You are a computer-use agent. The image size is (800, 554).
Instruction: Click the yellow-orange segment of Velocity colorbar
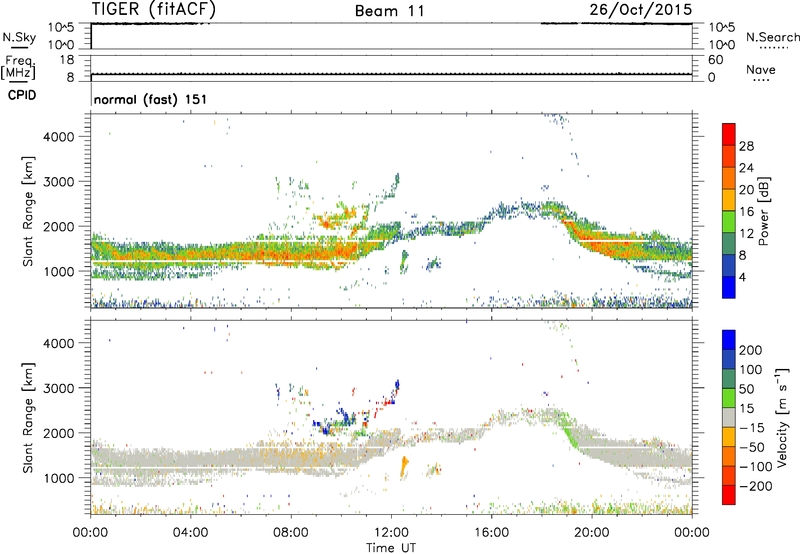tap(729, 437)
